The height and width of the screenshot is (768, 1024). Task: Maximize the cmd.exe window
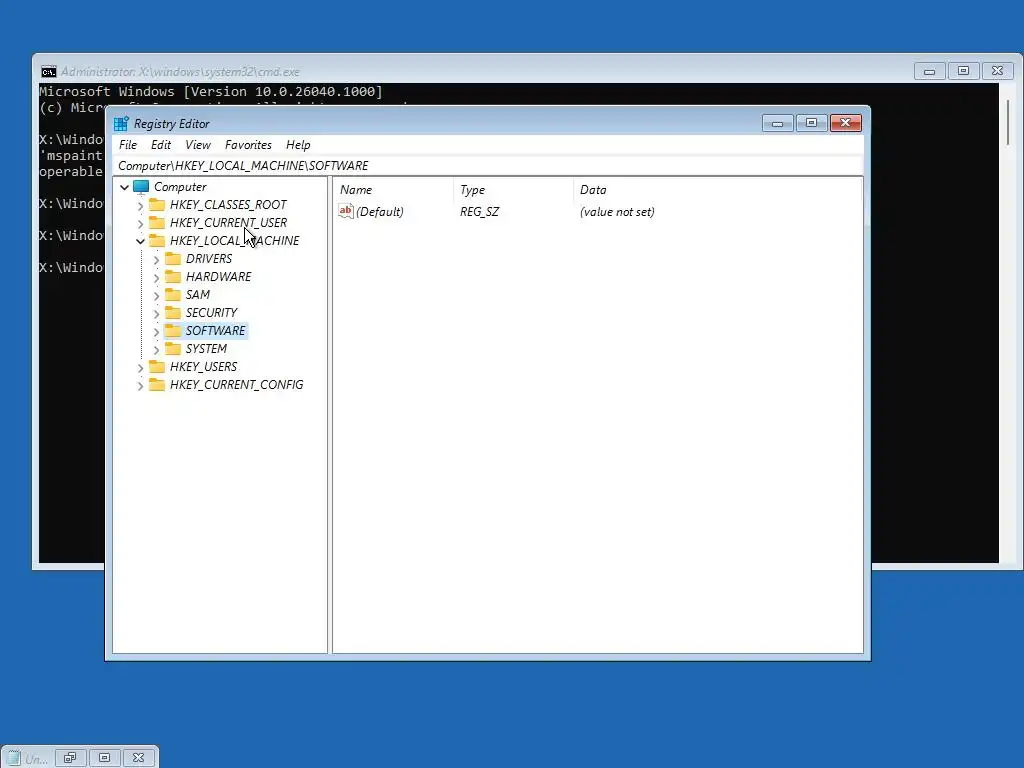964,71
